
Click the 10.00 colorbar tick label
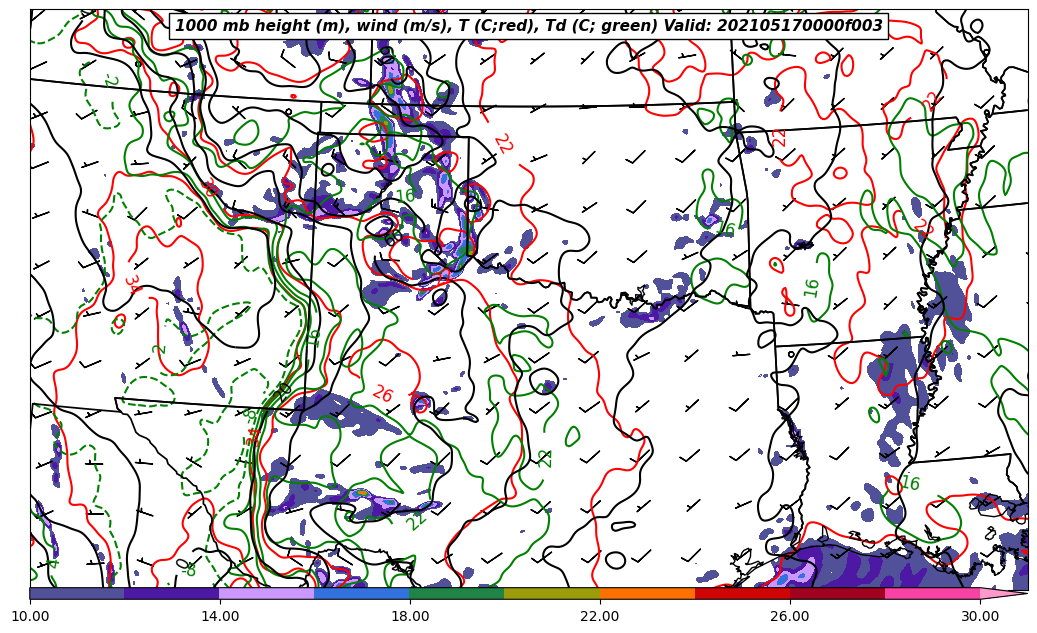[30, 617]
